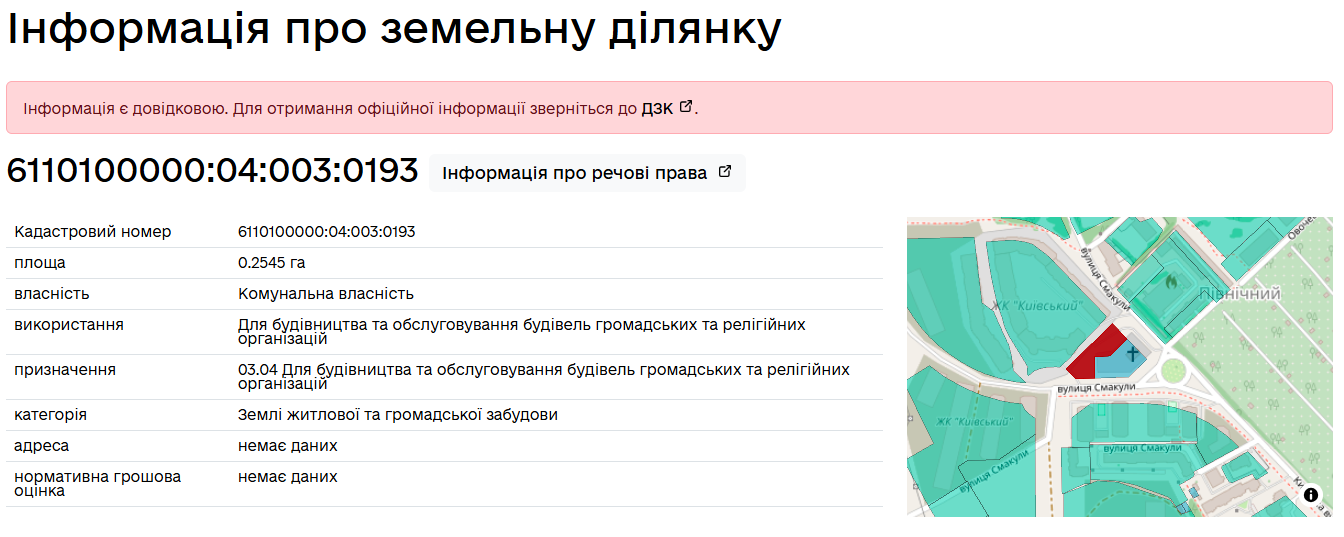Click the church cross icon on the map

click(1132, 353)
